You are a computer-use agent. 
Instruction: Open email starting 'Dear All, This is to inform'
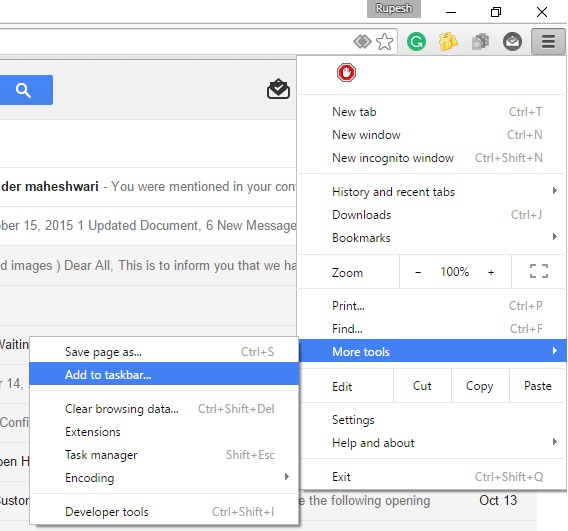click(x=148, y=266)
